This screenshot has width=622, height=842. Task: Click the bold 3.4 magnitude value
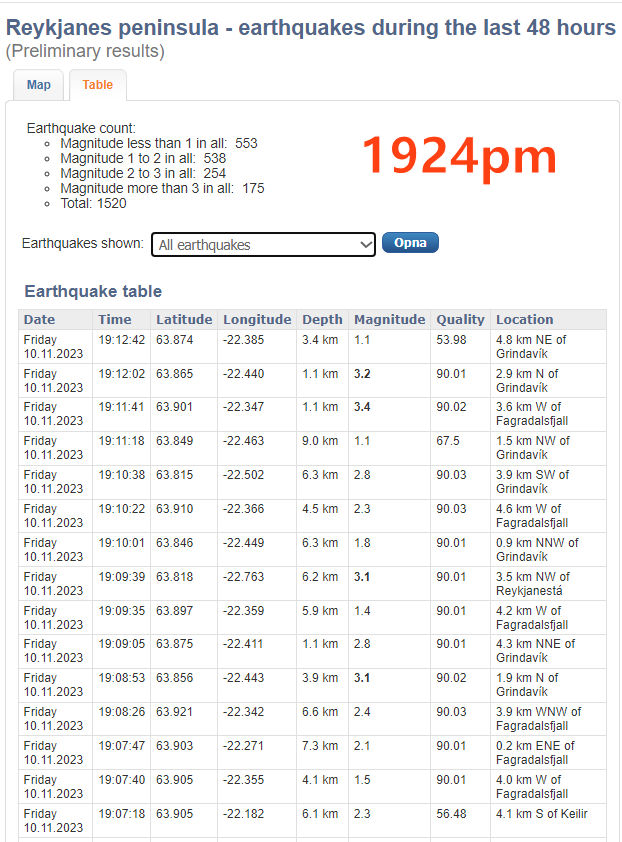coord(362,408)
